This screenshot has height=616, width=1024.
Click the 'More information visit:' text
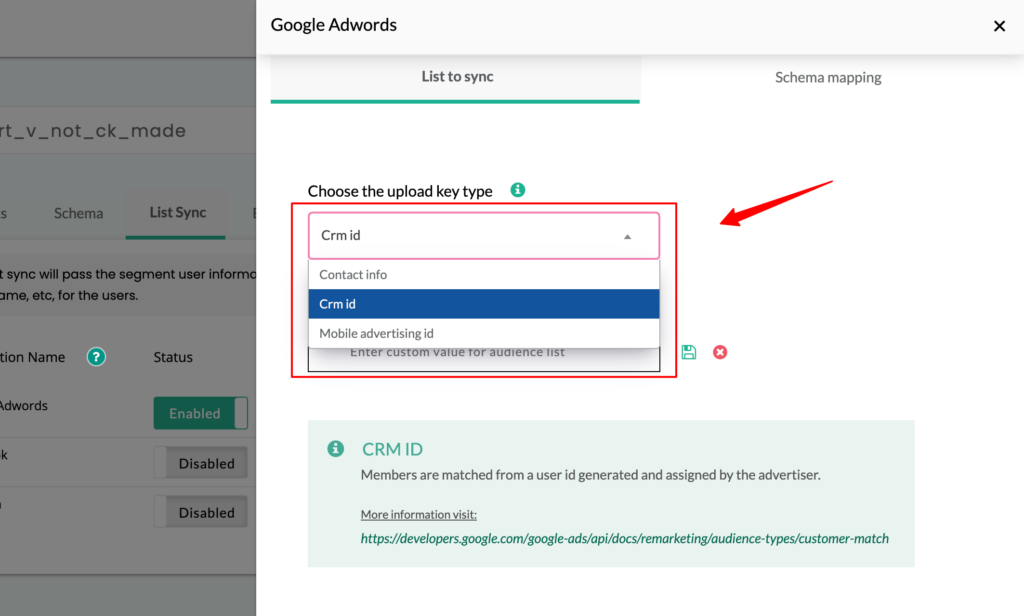[x=419, y=515]
